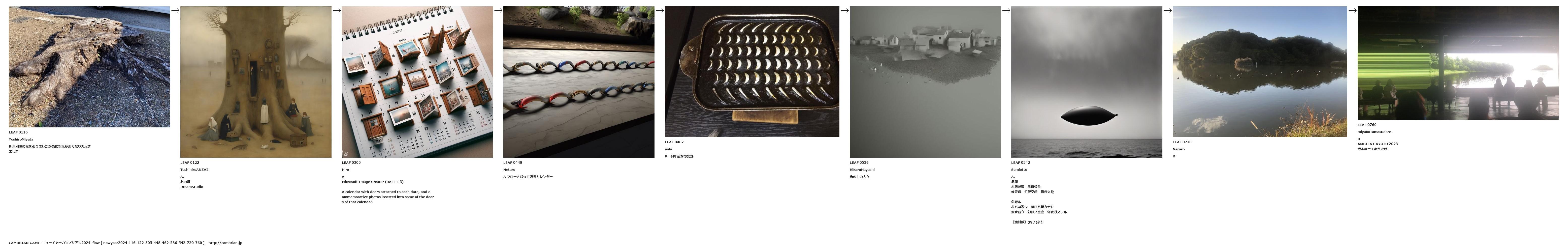The image size is (1568, 249).
Task: Open the lake island reflection photo
Action: pos(1259,72)
